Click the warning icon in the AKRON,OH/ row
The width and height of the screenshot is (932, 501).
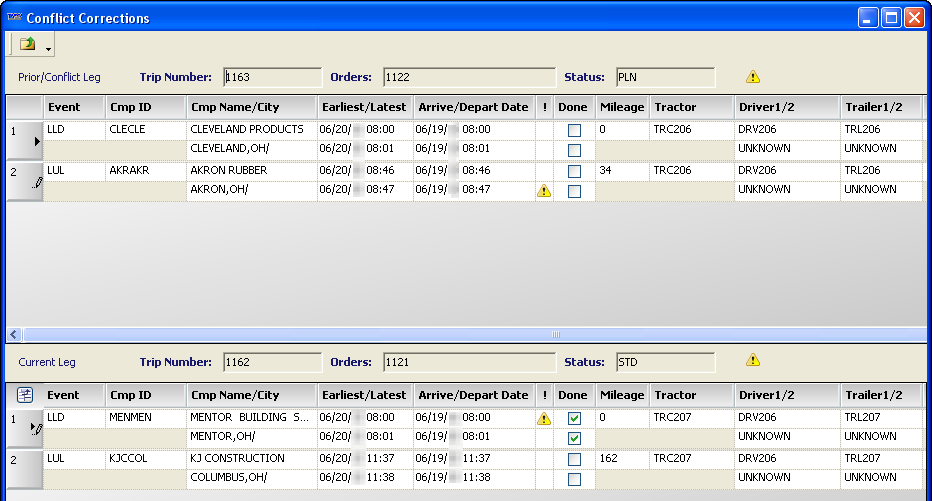pos(544,191)
